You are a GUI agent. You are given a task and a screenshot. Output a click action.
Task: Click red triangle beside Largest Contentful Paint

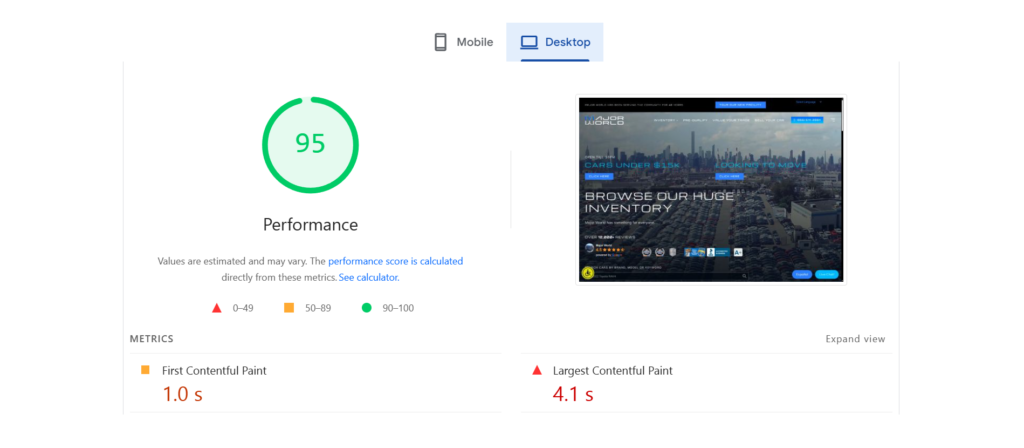coord(537,370)
